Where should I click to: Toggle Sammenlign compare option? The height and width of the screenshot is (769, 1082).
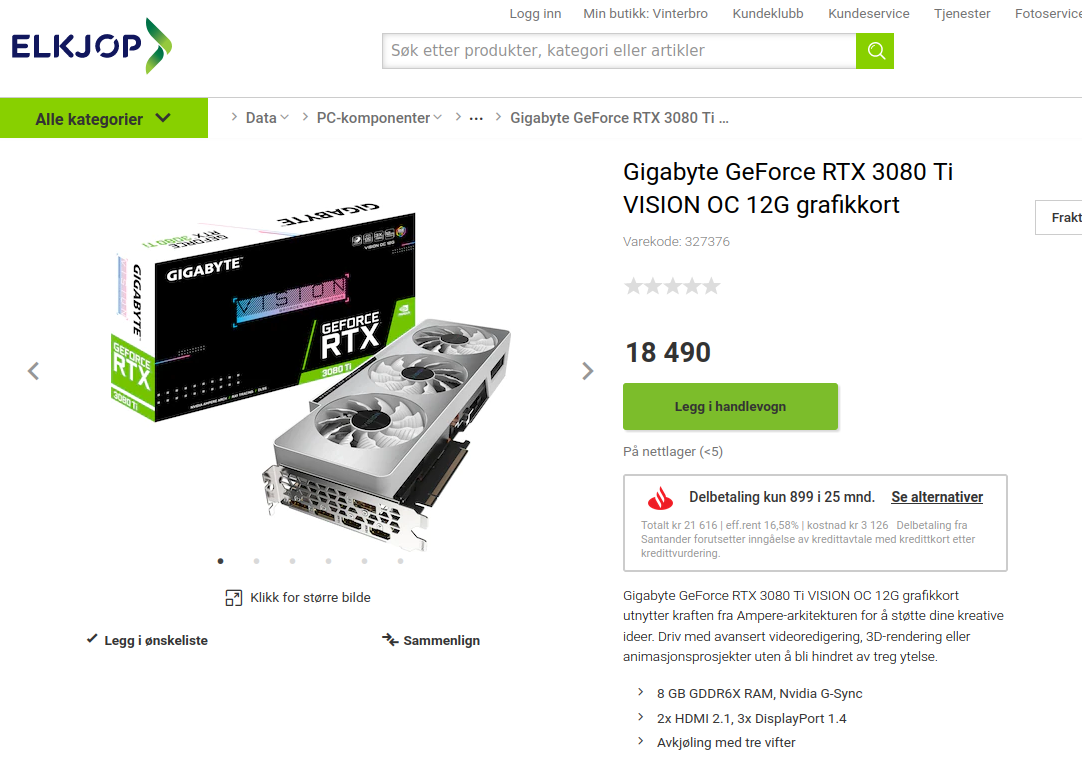(x=431, y=640)
